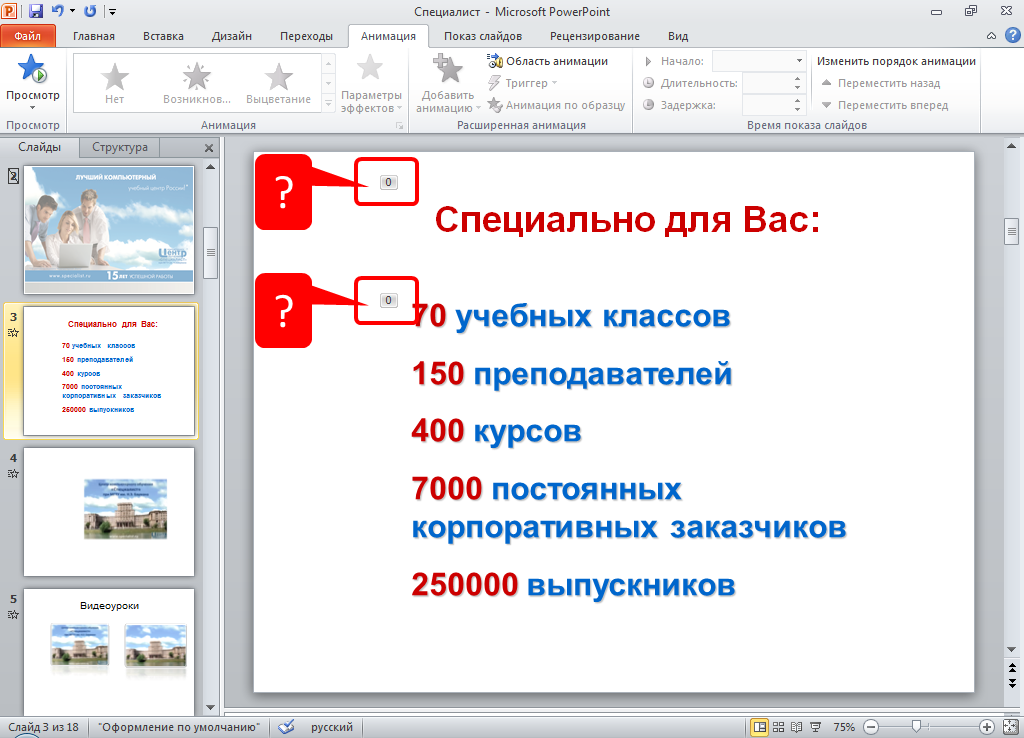Click the Save icon in quick access toolbar

click(36, 11)
